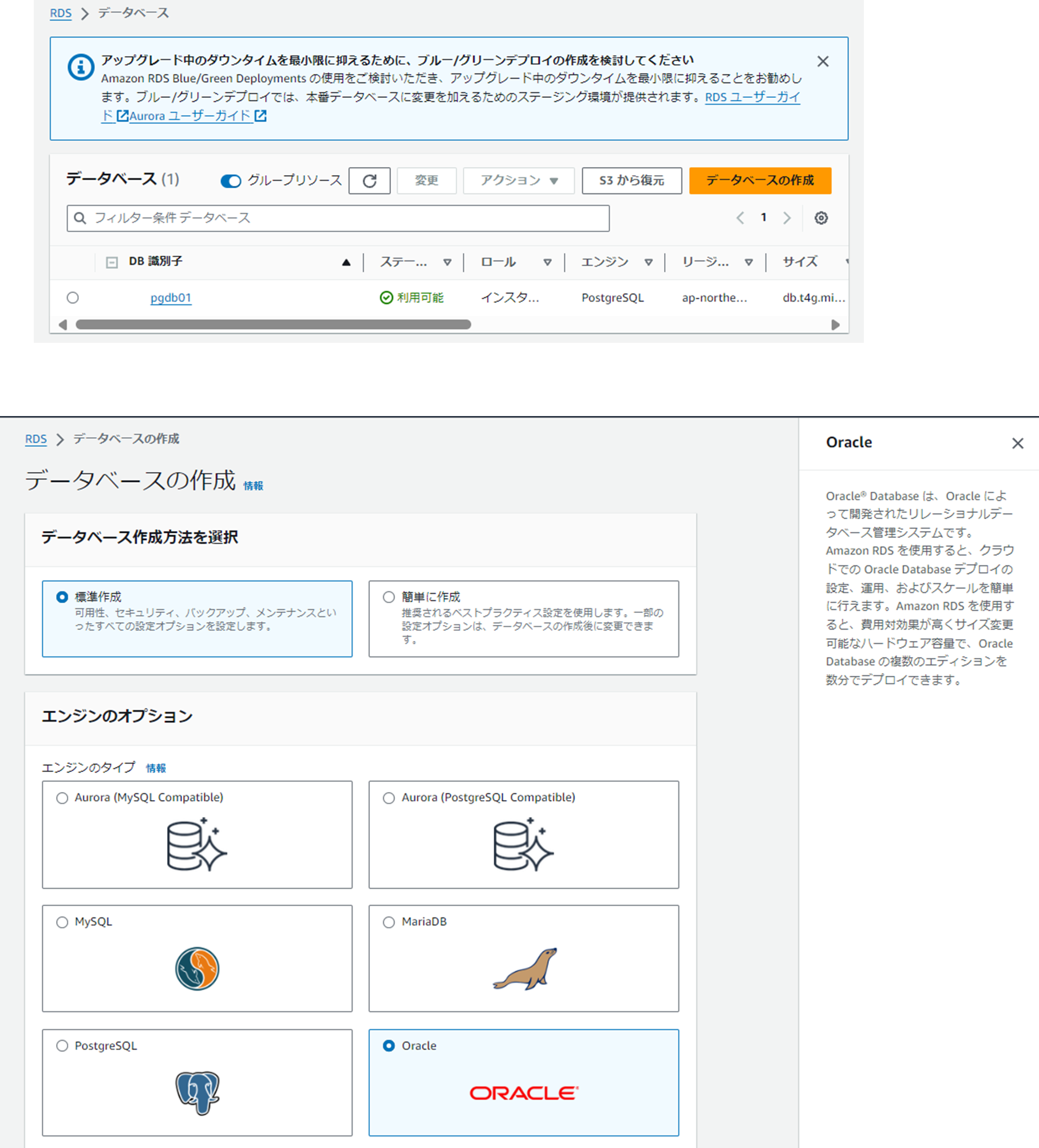Click the MariaDB seal logo
The image size is (1039, 1148).
525,968
